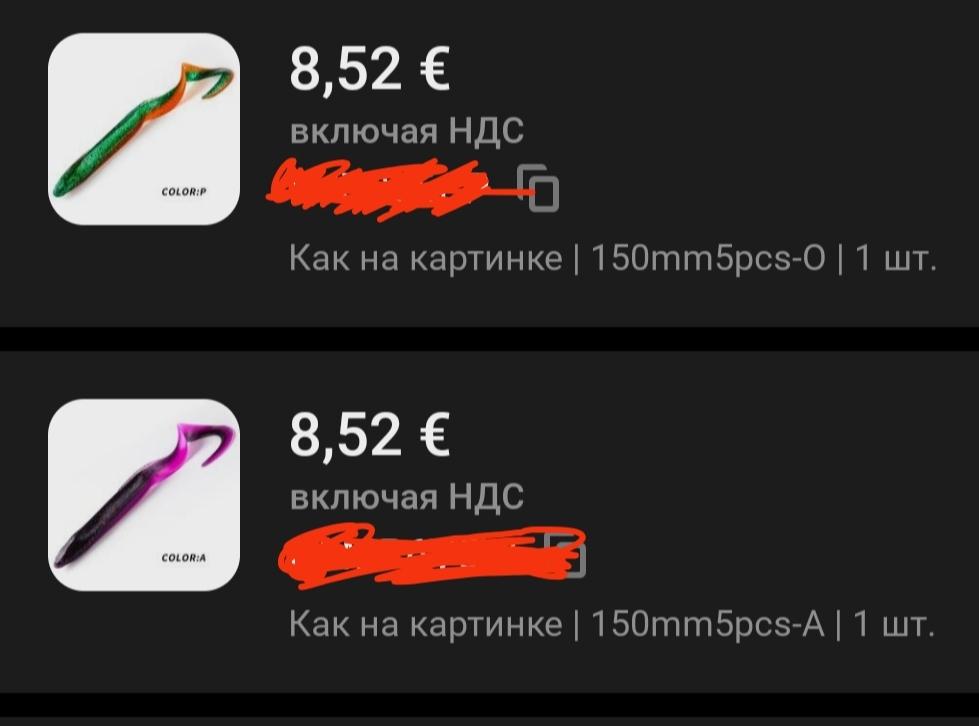This screenshot has height=726, width=979.
Task: Tap the COLOR:P label on the green lure image
Action: [184, 192]
